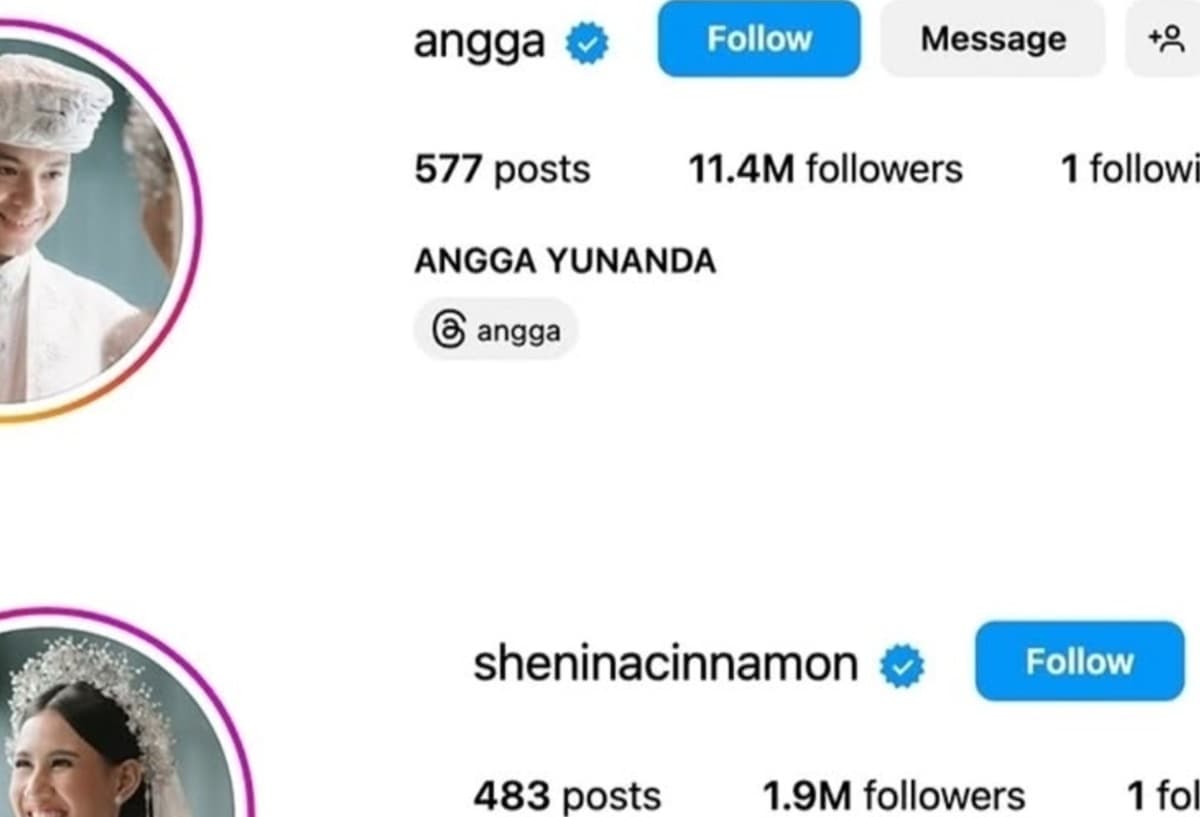The image size is (1200, 817).
Task: Follow the sheninacinnamon account
Action: [1079, 661]
